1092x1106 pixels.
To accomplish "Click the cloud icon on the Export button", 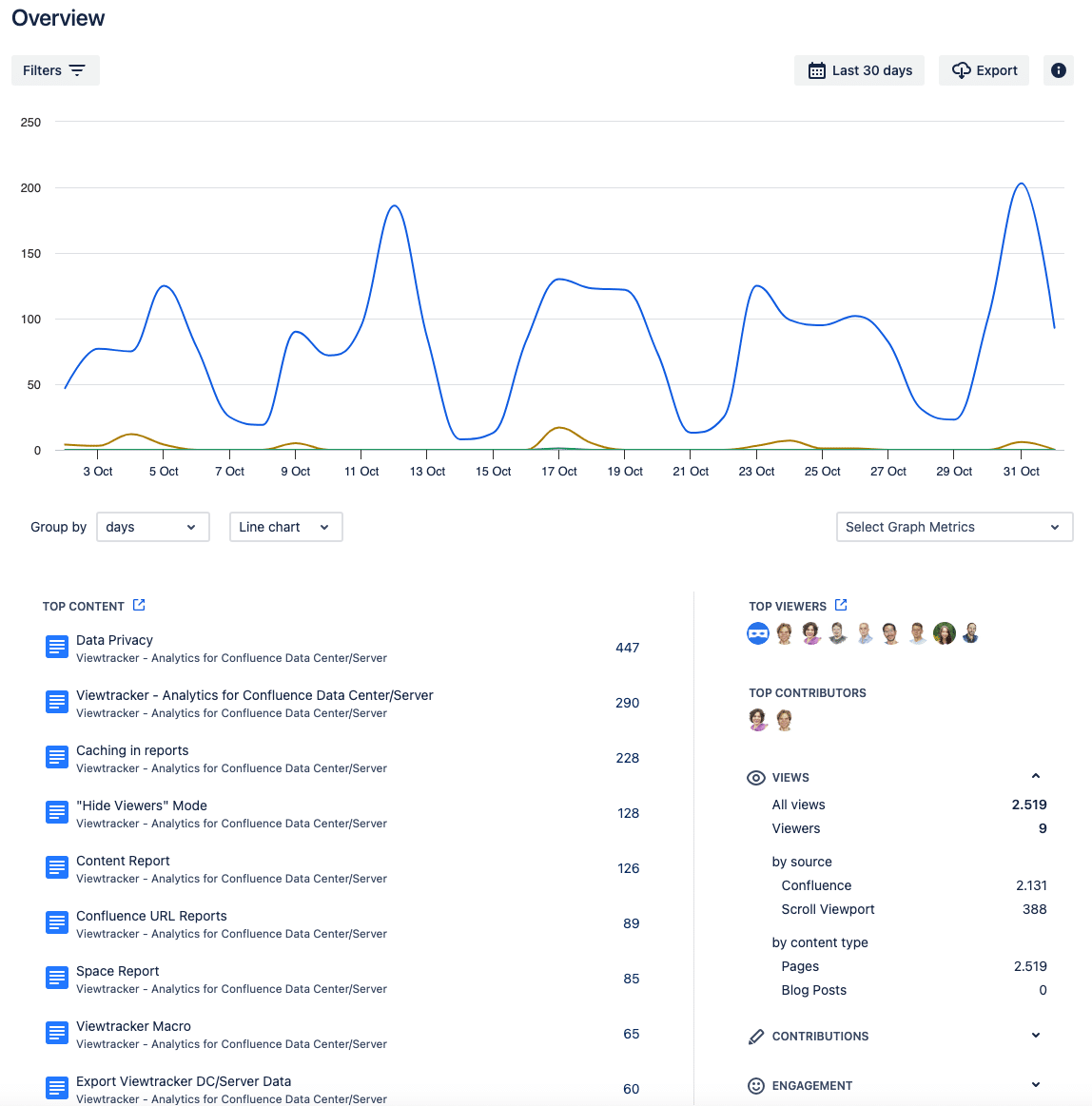I will tap(961, 69).
